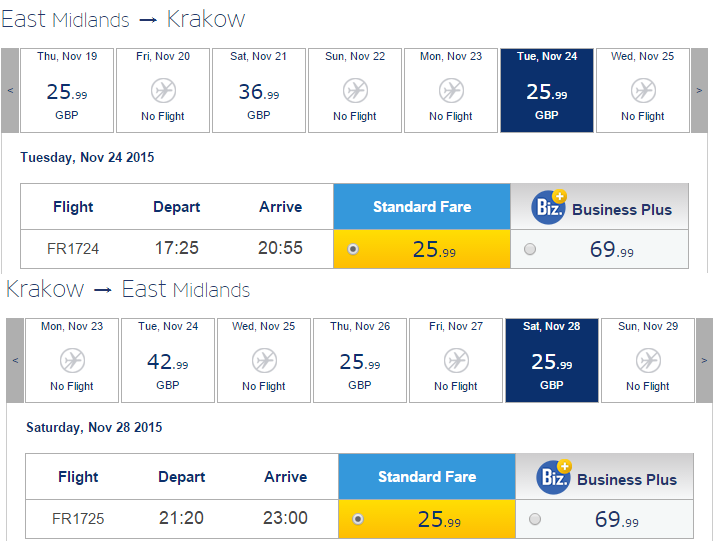Click the no-flight plane icon for Wed, Nov 25 outbound
Image resolution: width=716 pixels, height=541 pixels.
click(643, 90)
